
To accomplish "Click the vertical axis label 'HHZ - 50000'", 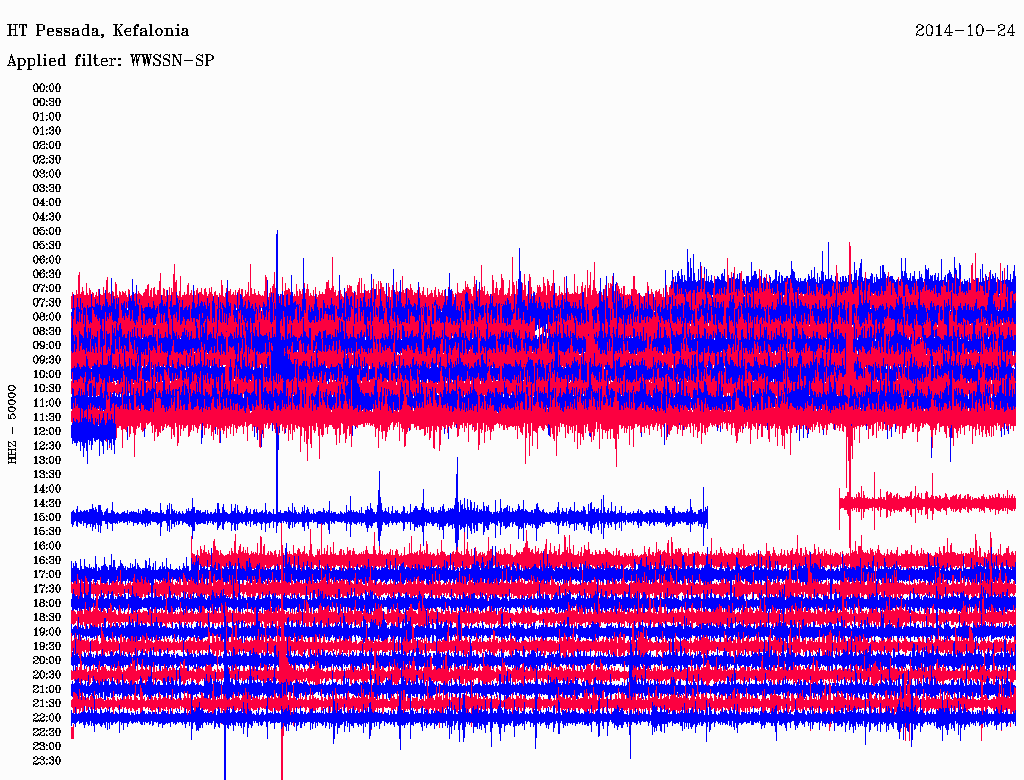I will coord(12,424).
